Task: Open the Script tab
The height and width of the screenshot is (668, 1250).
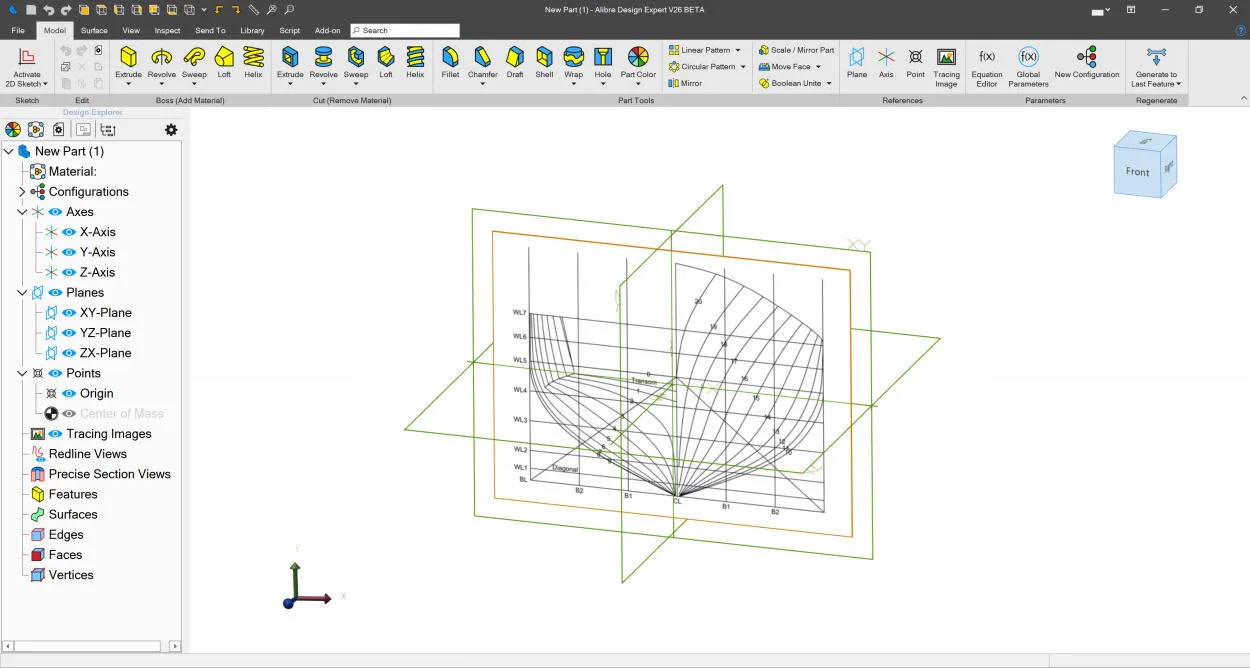Action: [290, 30]
